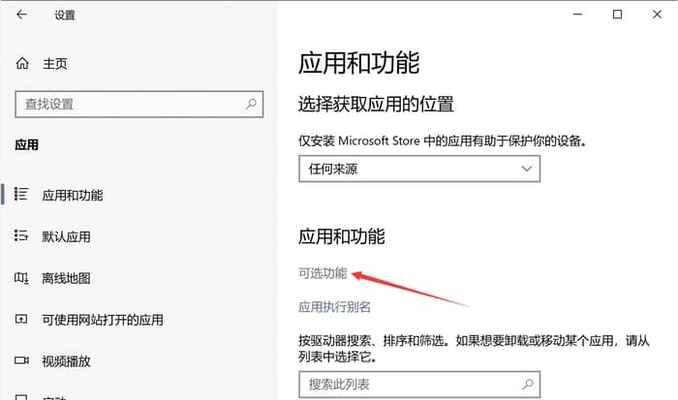Click the magnifier icon in 搜索此列表 box
Image resolution: width=678 pixels, height=400 pixels.
(x=527, y=384)
